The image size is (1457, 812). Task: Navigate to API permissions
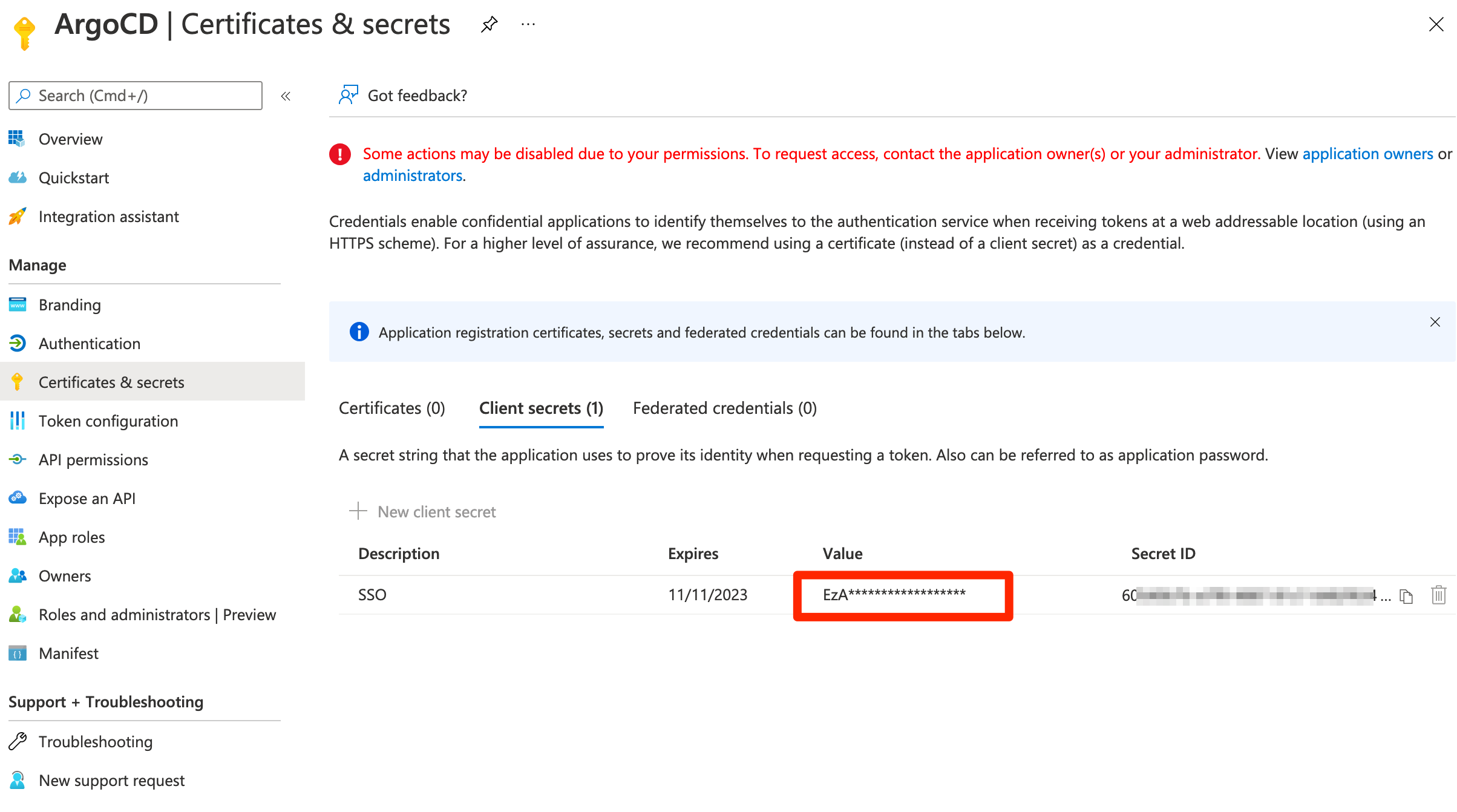pyautogui.click(x=93, y=460)
